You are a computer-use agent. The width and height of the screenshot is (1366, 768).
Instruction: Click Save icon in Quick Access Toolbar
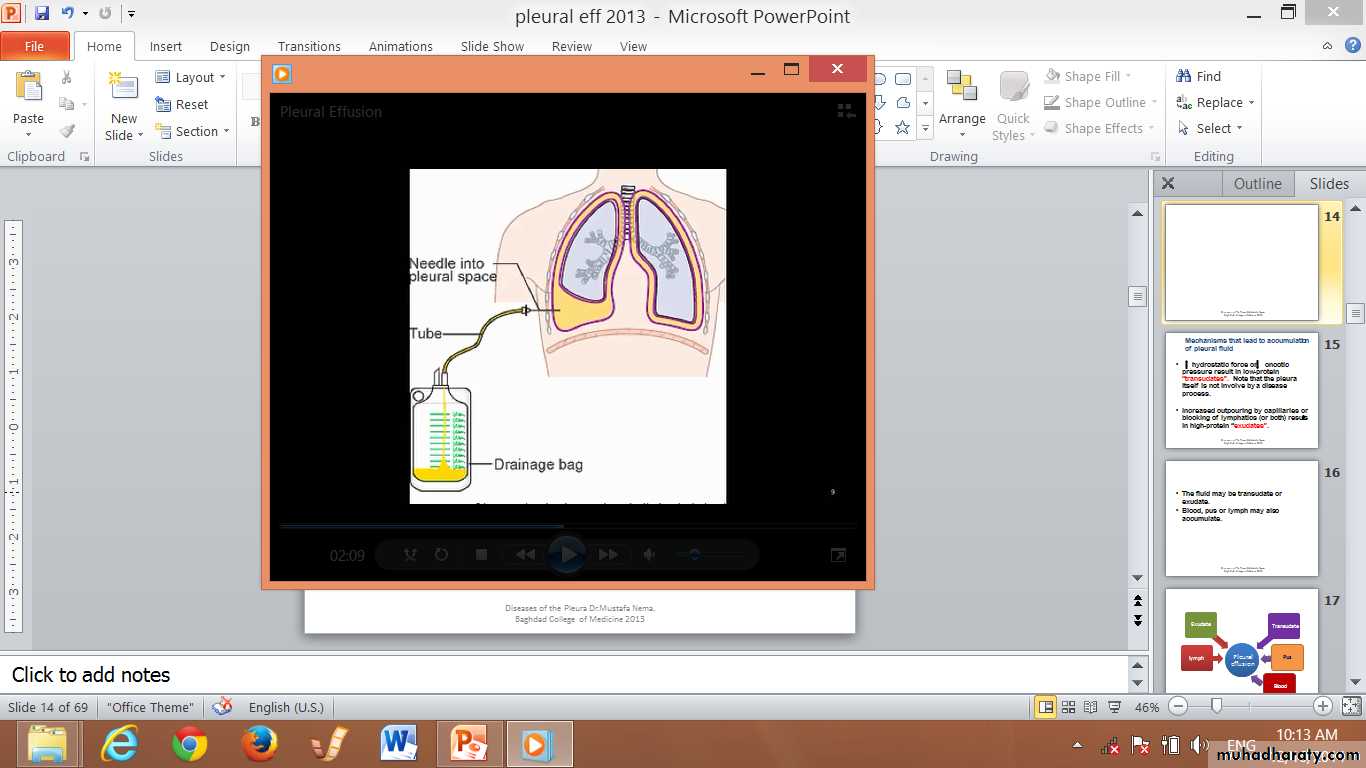(42, 14)
